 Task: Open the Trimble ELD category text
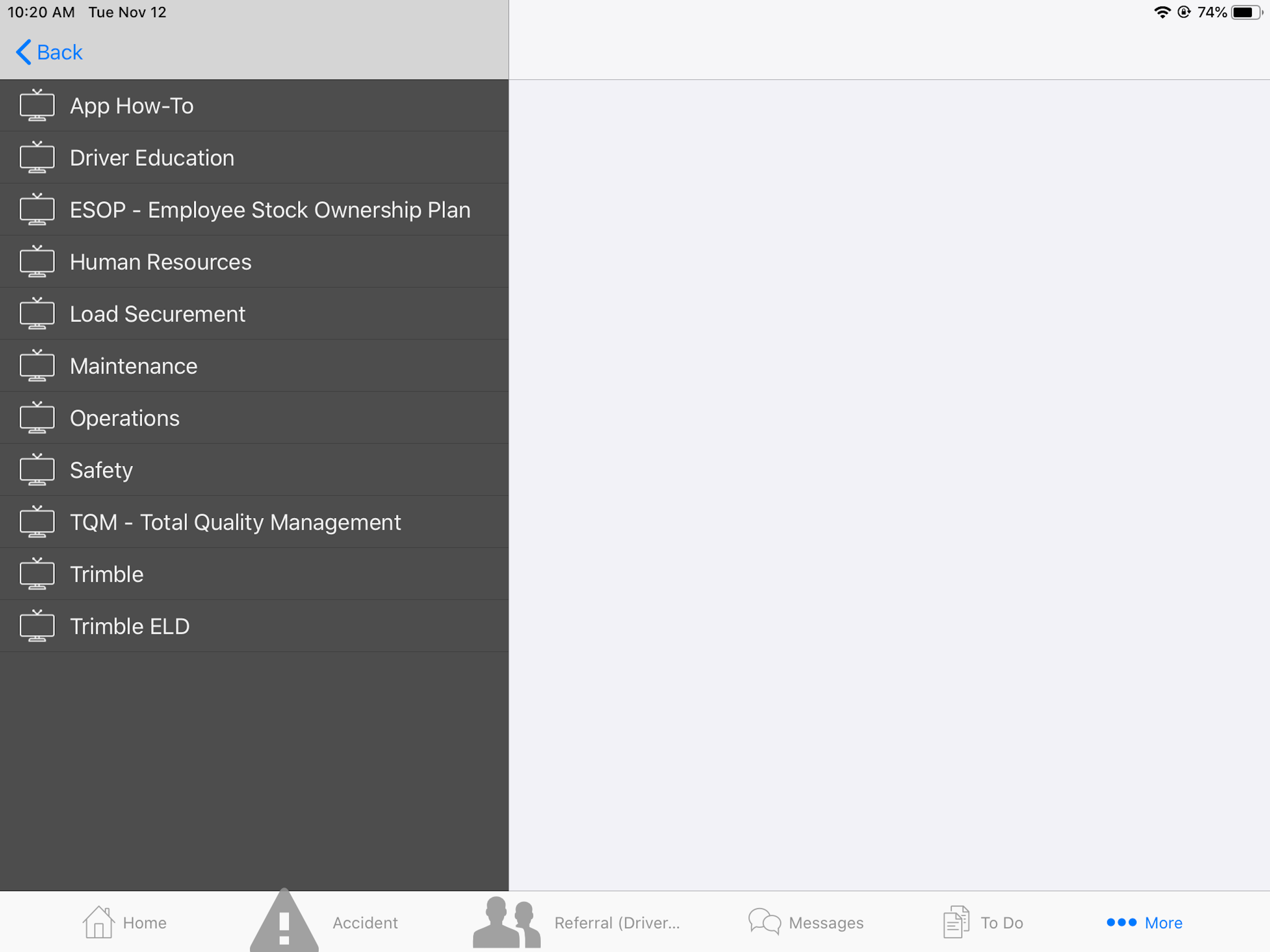tap(130, 626)
